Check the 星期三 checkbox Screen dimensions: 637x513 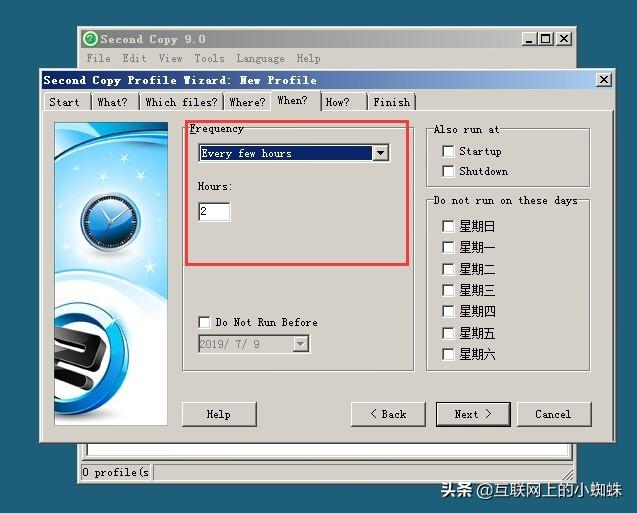[x=448, y=290]
